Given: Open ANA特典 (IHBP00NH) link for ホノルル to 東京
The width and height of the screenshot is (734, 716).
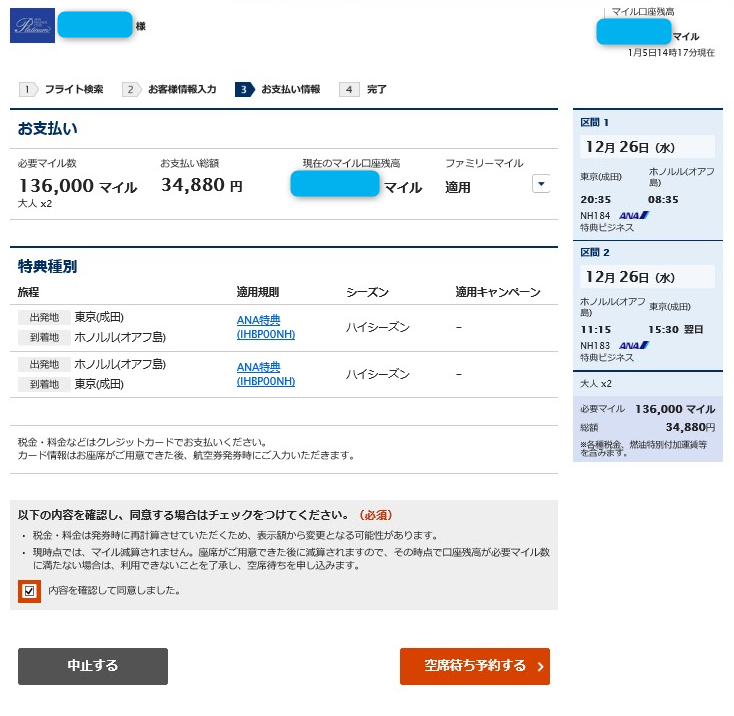Looking at the screenshot, I should pos(266,374).
